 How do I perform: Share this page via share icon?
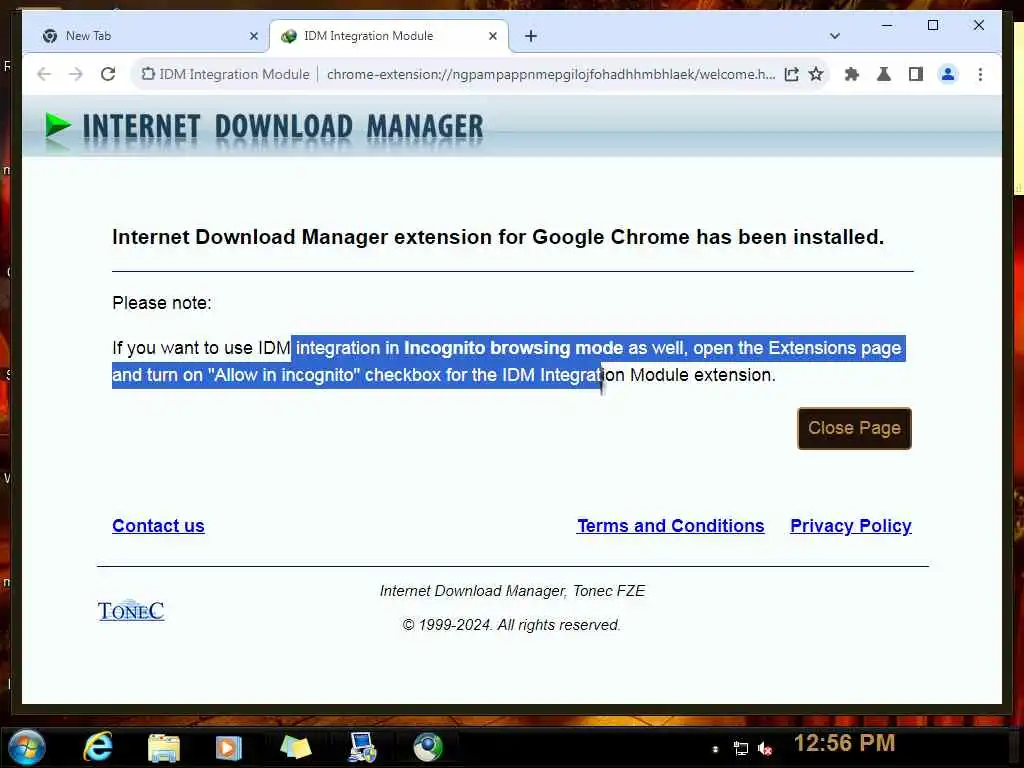click(792, 74)
